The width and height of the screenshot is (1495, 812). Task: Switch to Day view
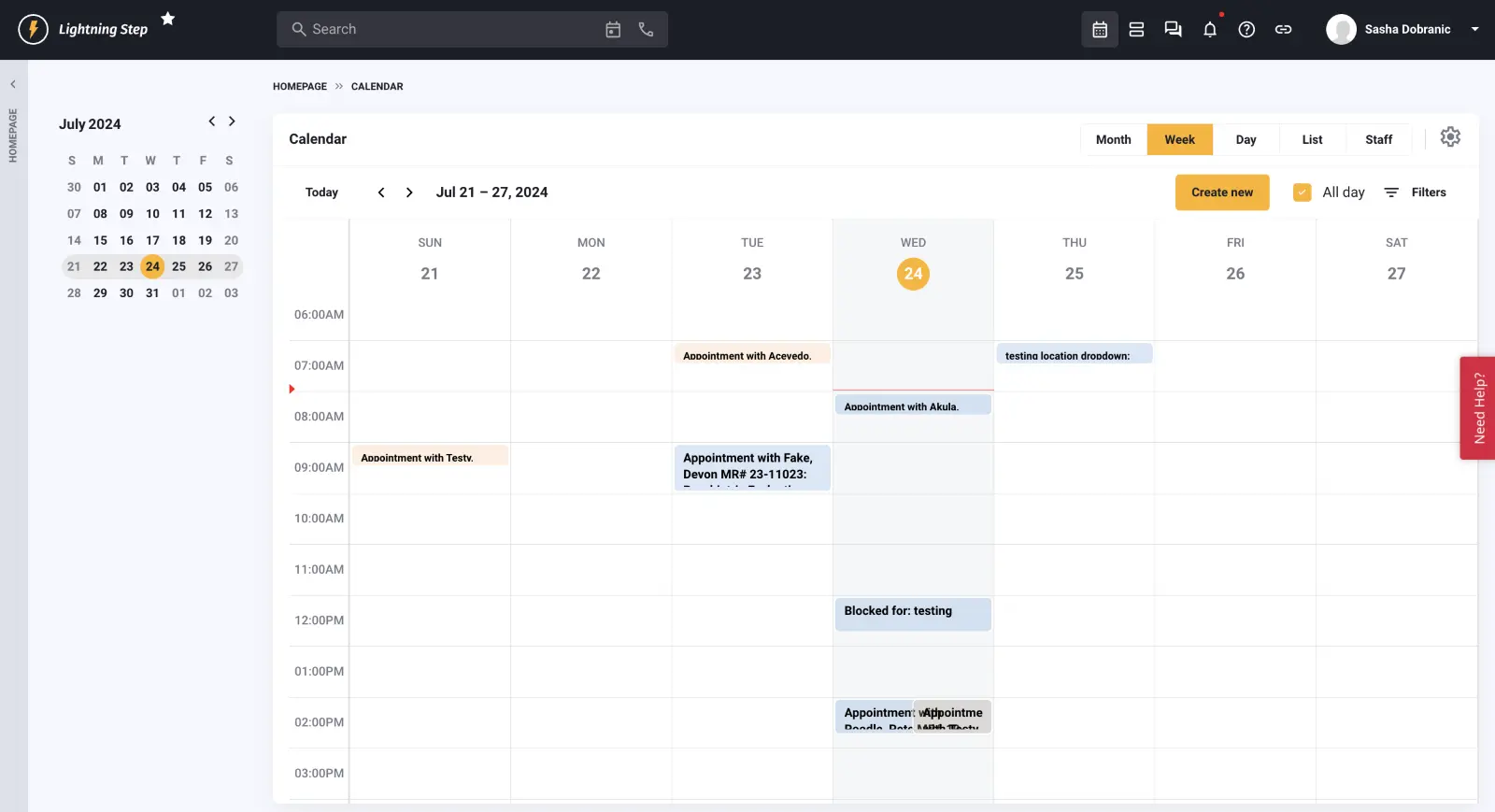(x=1246, y=139)
